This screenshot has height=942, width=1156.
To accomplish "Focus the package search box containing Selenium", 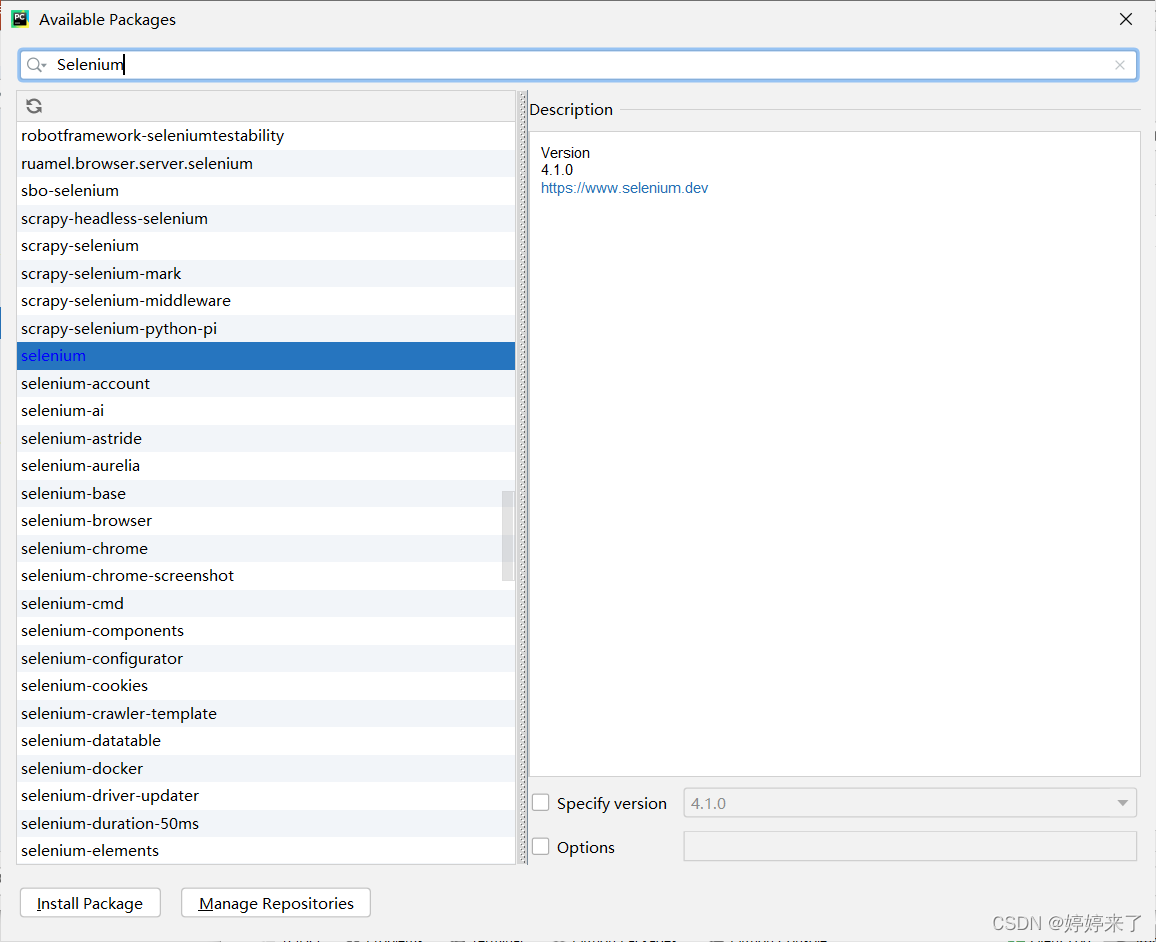I will (578, 65).
